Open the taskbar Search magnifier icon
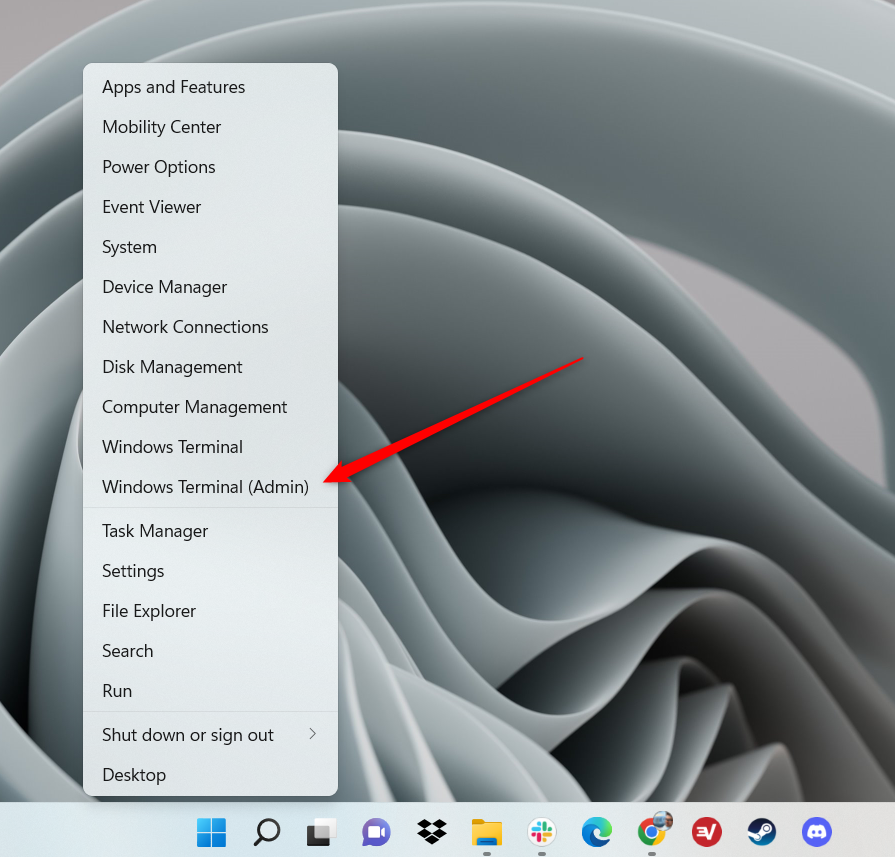Image resolution: width=895 pixels, height=857 pixels. pos(266,831)
